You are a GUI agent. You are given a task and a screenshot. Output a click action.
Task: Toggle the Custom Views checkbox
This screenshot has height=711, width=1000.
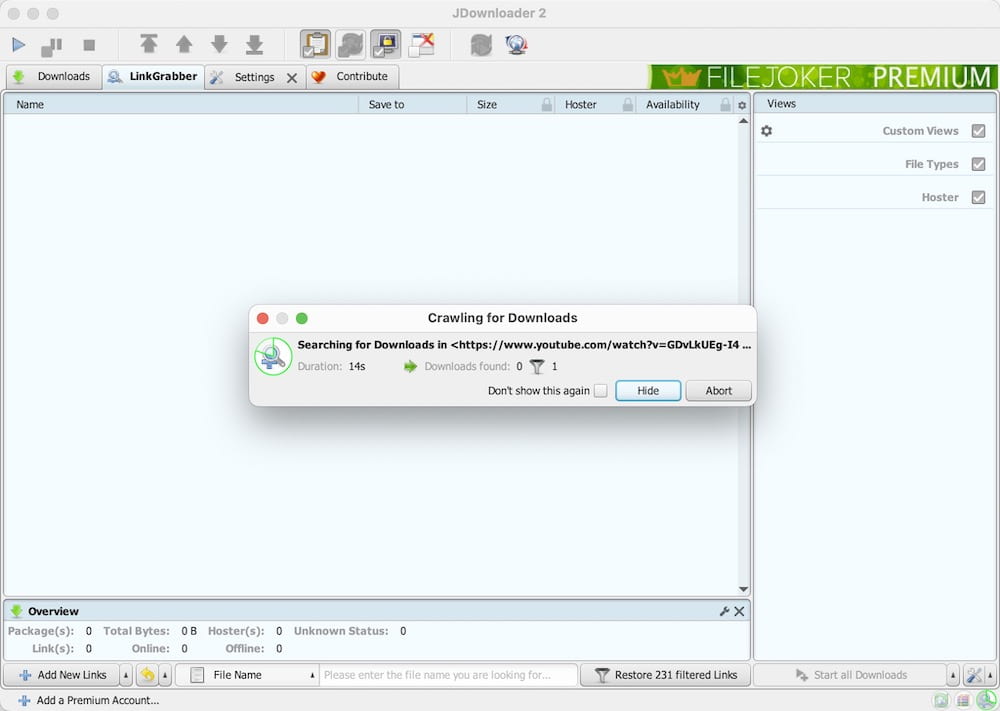(978, 131)
